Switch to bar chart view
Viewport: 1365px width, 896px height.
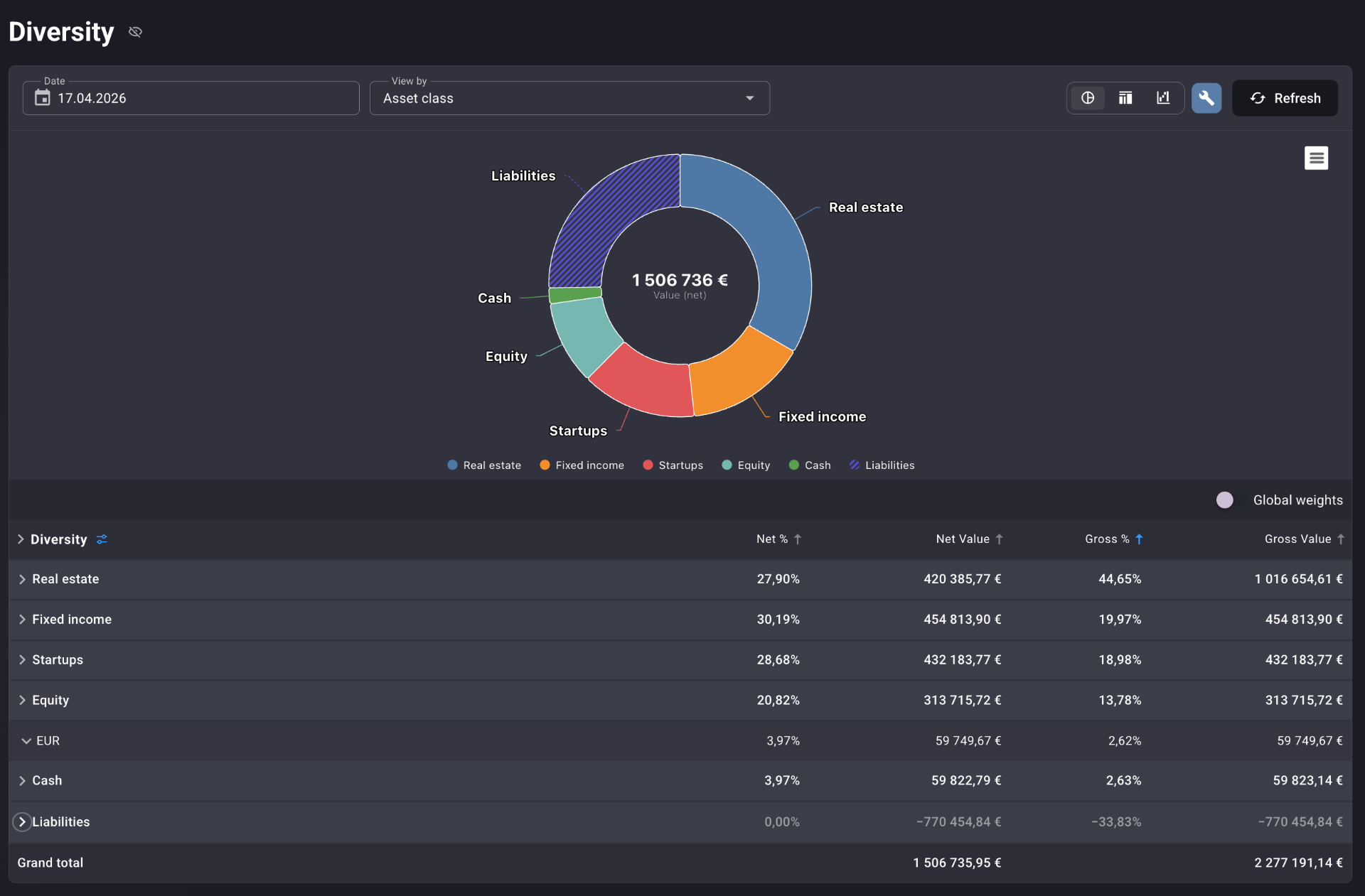click(x=1163, y=98)
